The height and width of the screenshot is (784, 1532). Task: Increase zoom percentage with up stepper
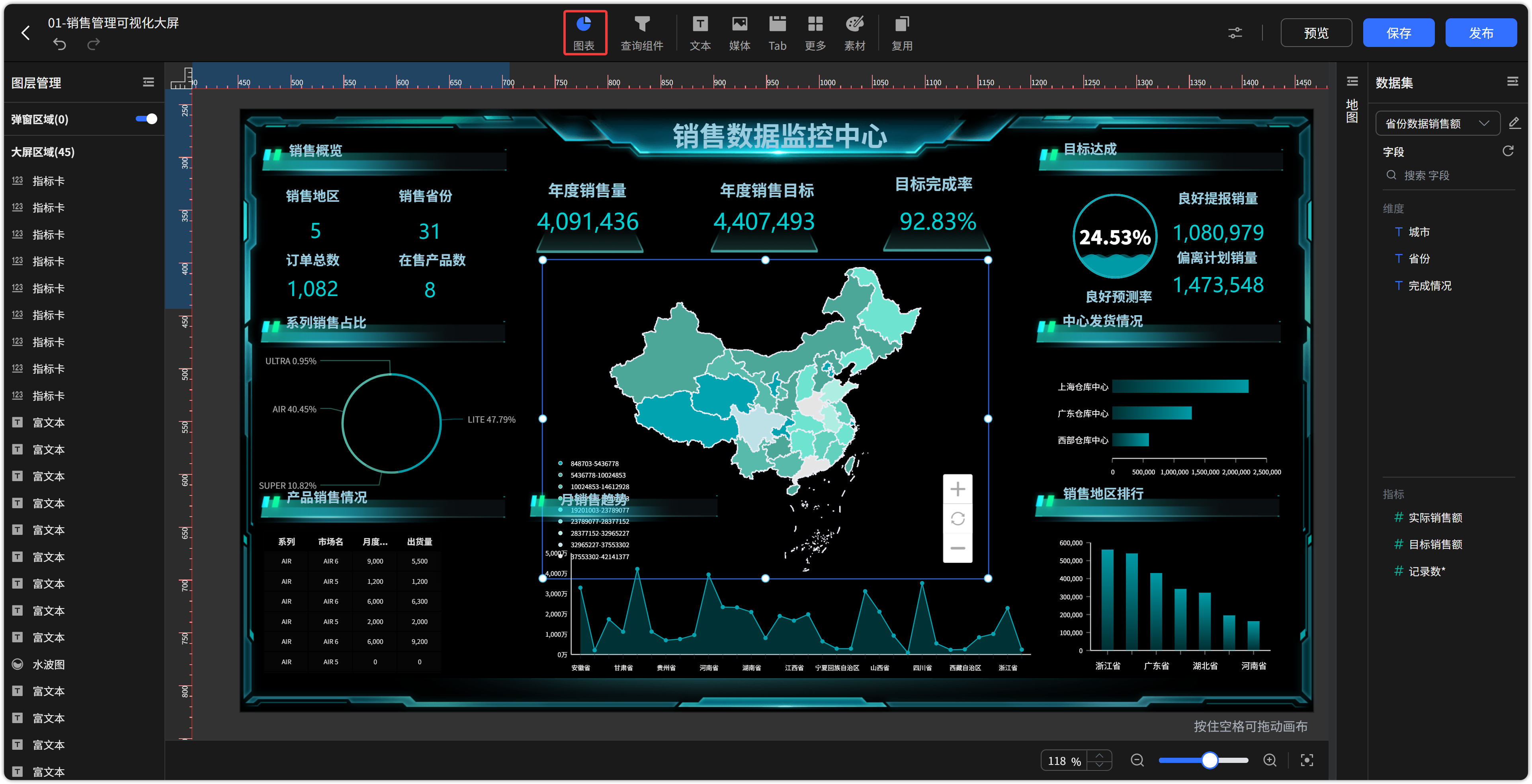coord(1099,755)
